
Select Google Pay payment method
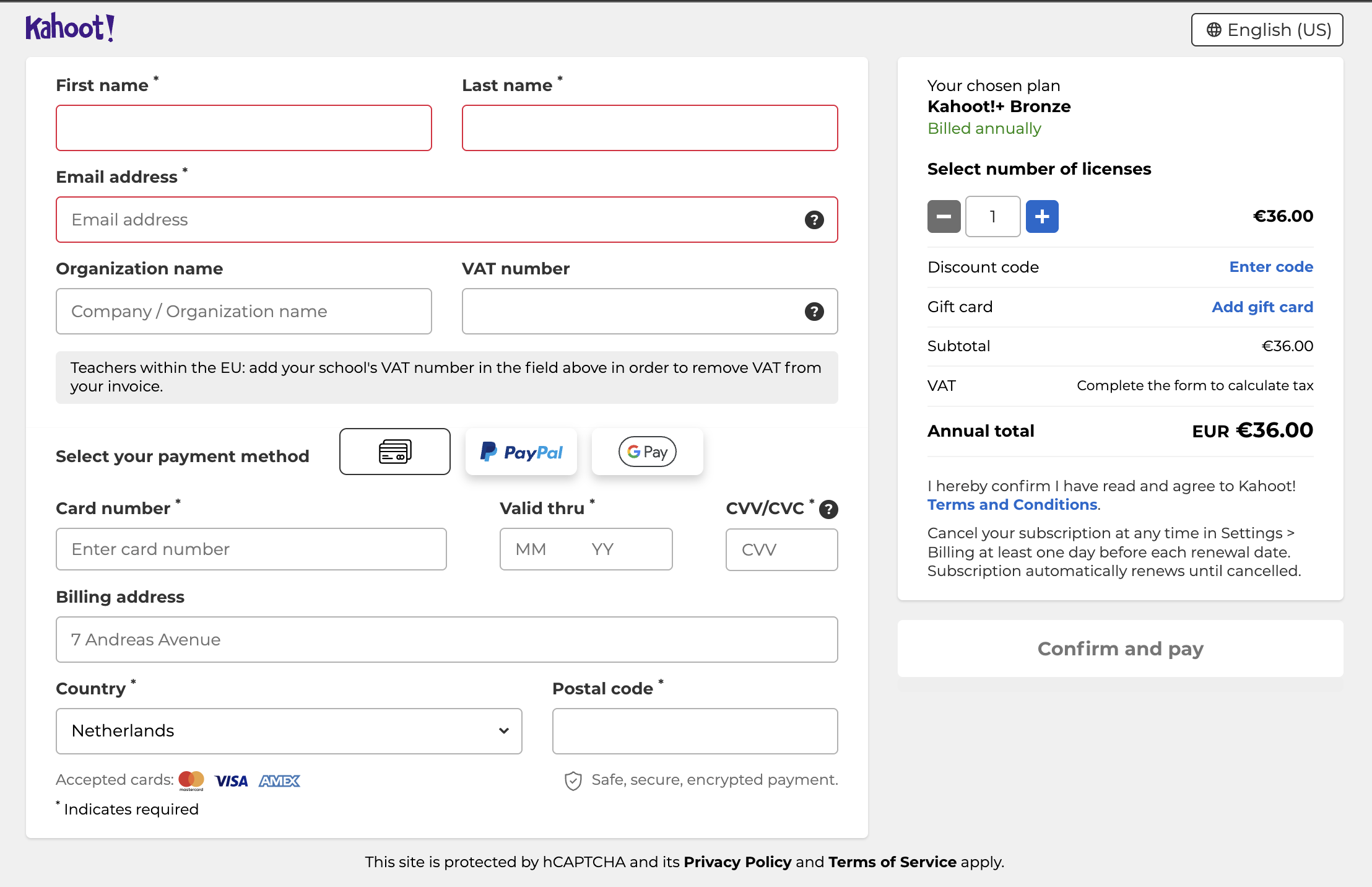[648, 452]
